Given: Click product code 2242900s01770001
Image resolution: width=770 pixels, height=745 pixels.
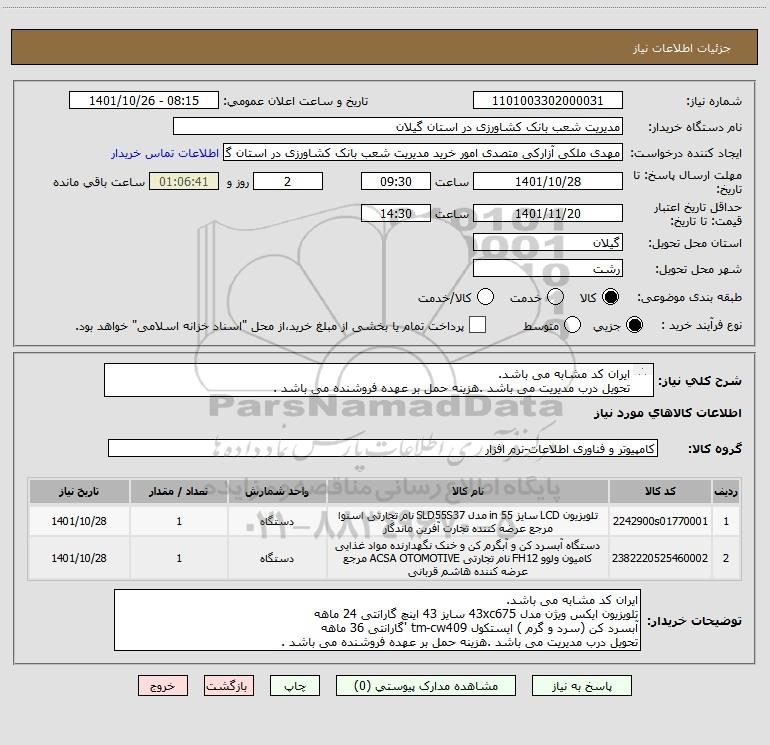Looking at the screenshot, I should pos(660,521).
